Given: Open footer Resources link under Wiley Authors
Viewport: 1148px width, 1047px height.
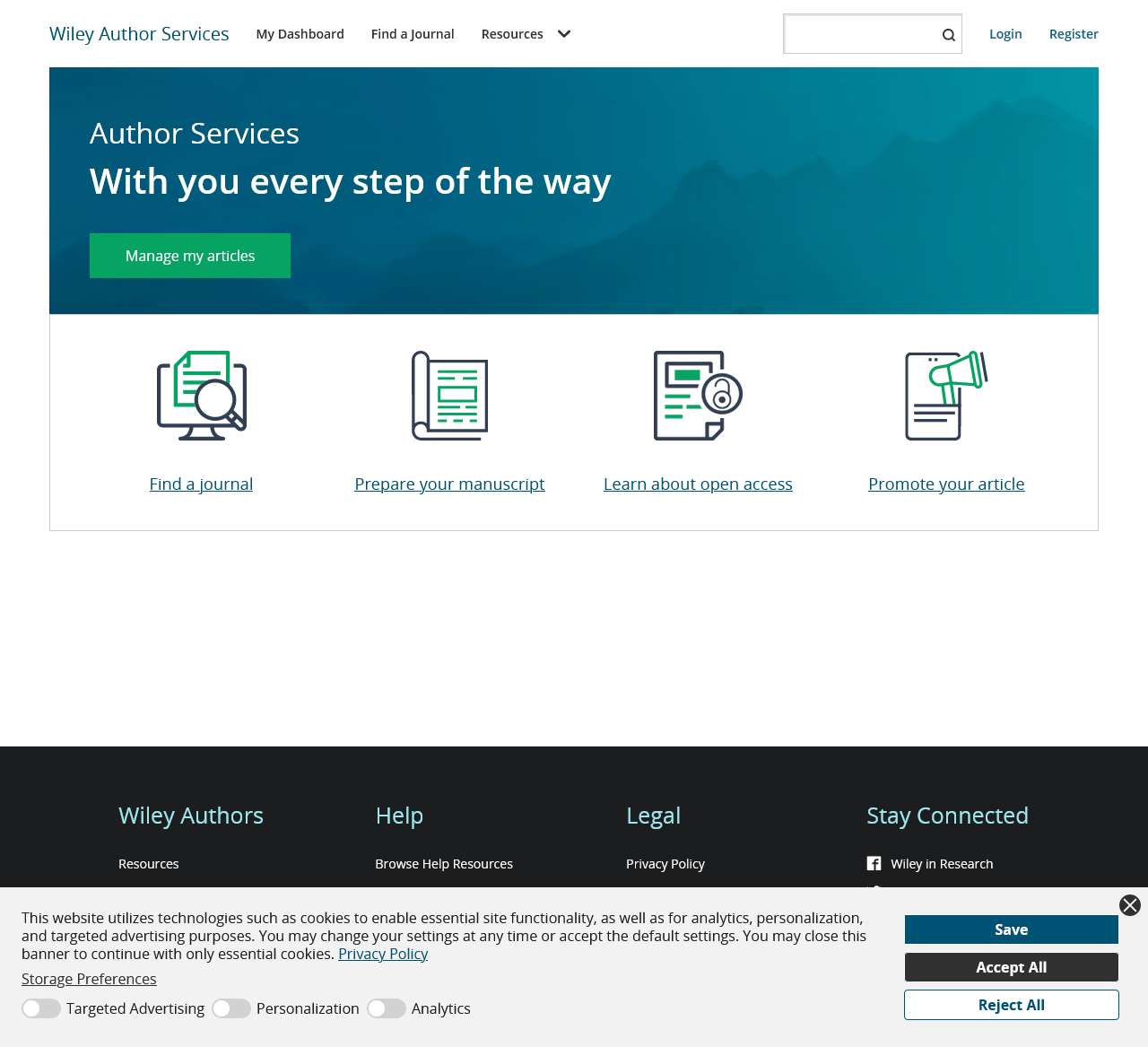Looking at the screenshot, I should point(149,864).
